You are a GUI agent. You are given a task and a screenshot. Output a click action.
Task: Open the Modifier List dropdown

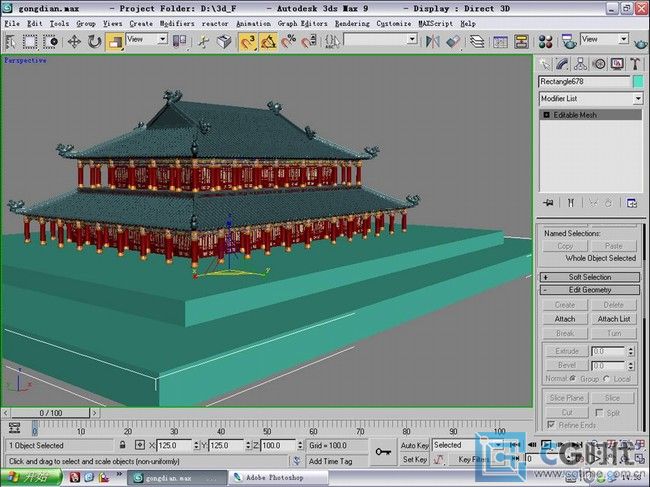pos(590,99)
